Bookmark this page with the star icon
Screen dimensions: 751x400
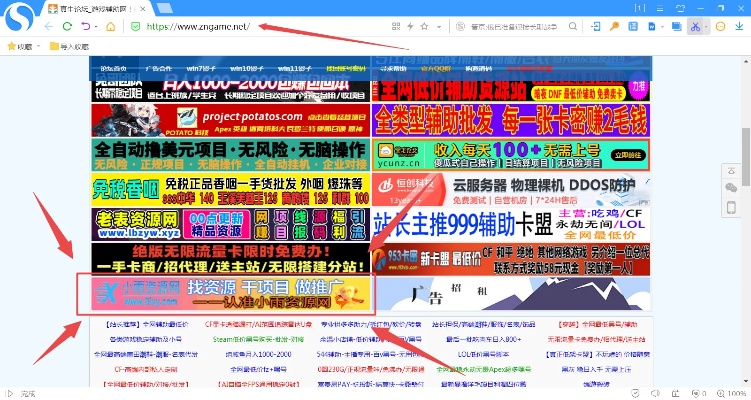click(x=424, y=26)
